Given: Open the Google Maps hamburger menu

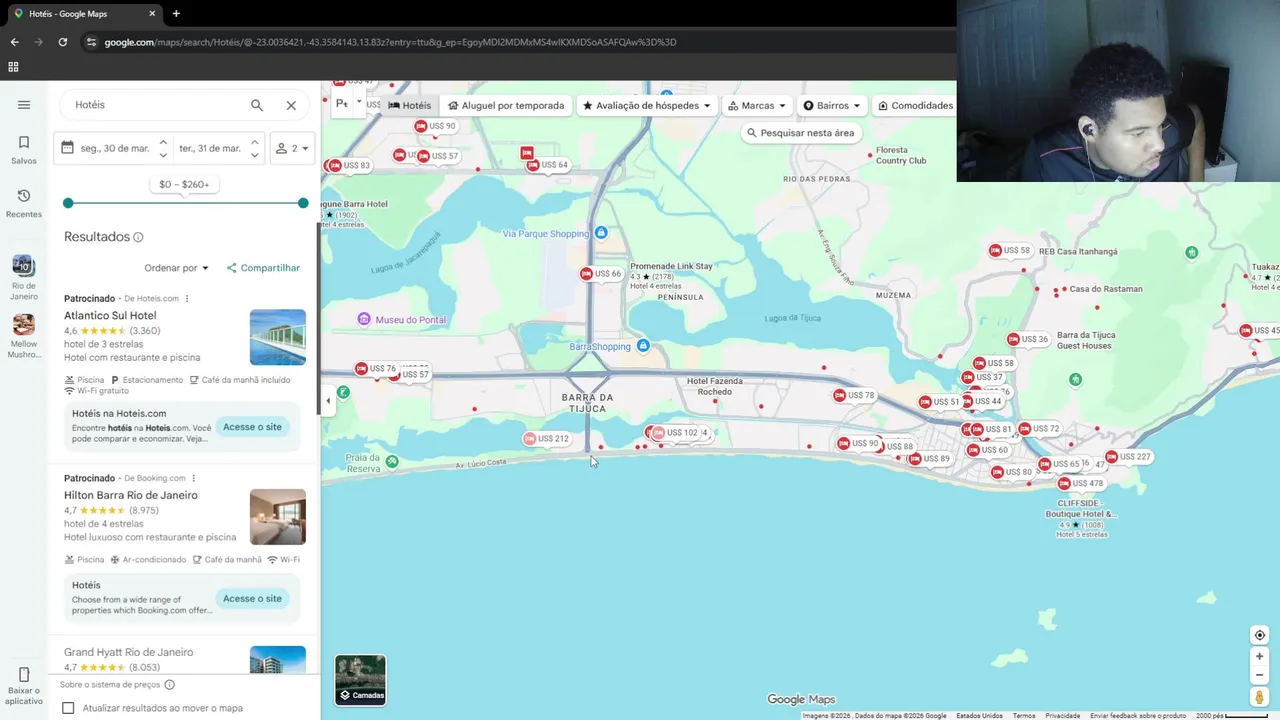Looking at the screenshot, I should pos(24,105).
